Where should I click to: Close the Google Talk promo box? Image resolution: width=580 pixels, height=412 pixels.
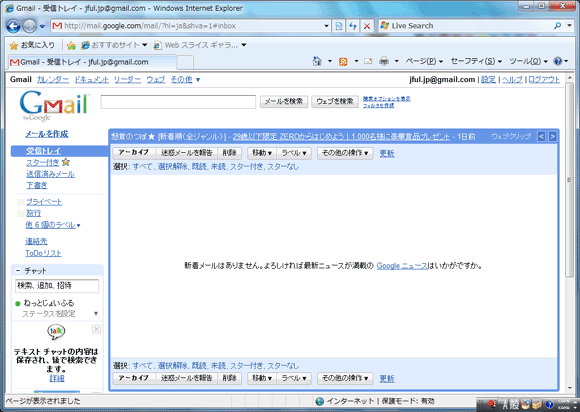click(96, 329)
